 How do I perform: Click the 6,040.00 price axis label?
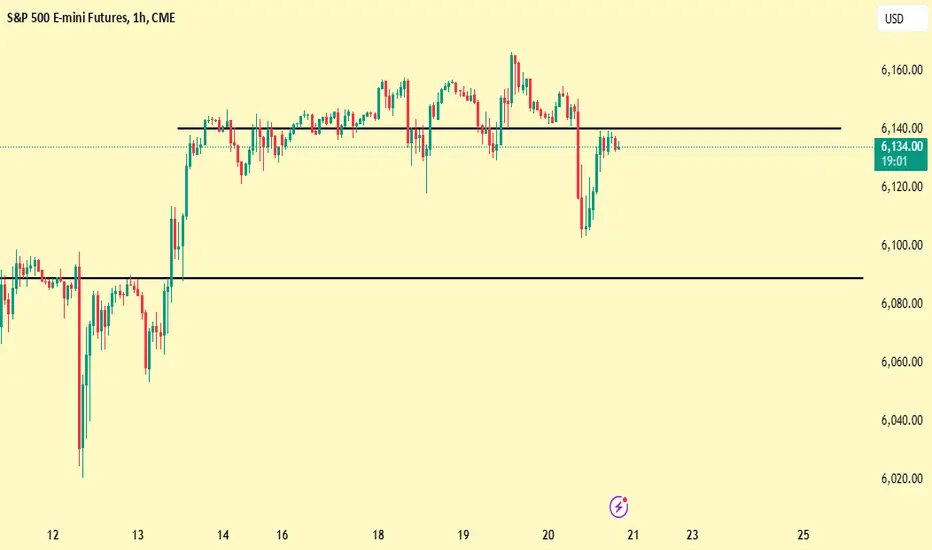click(x=902, y=420)
